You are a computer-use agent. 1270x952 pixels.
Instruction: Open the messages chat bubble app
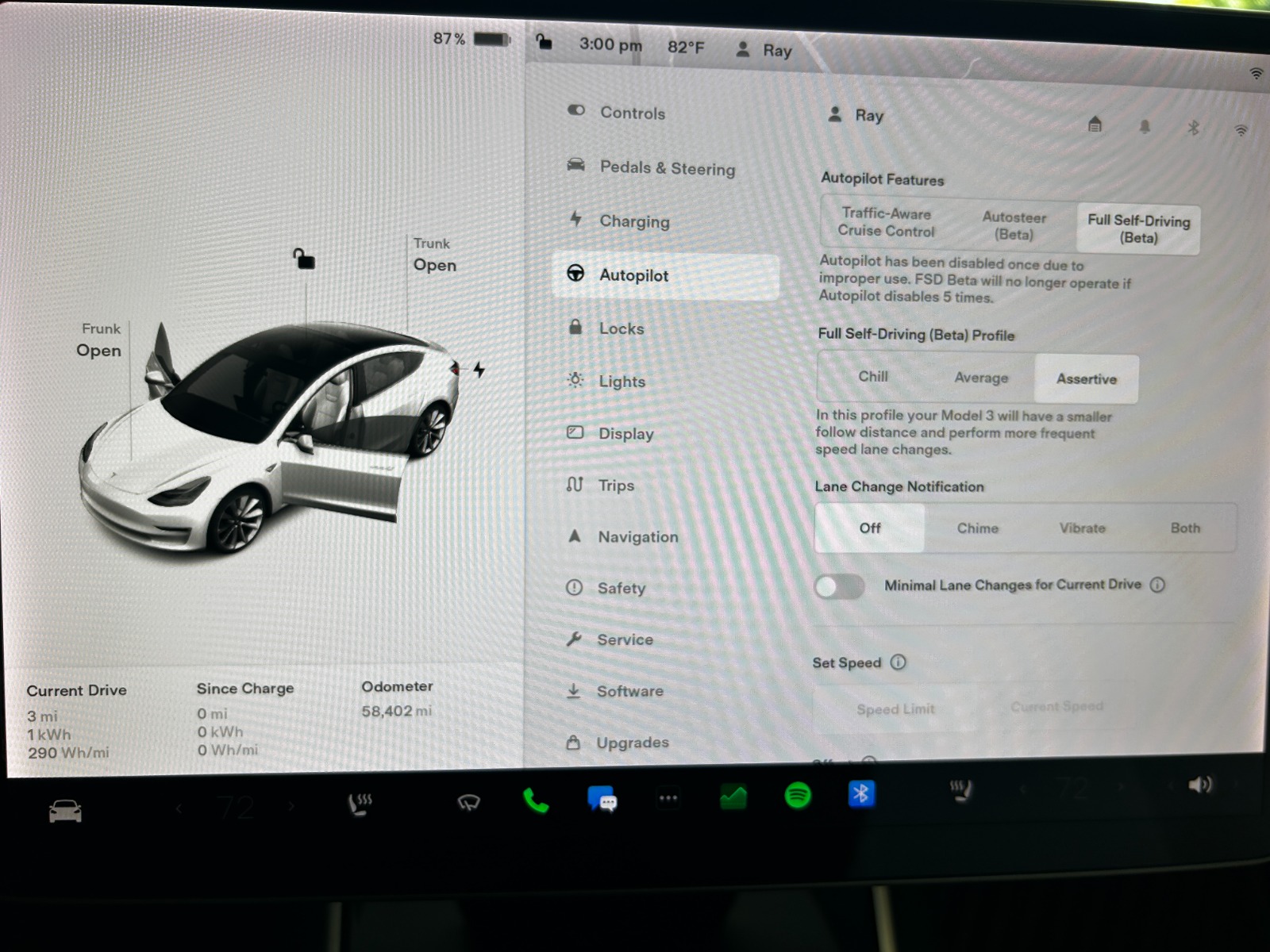pos(602,799)
